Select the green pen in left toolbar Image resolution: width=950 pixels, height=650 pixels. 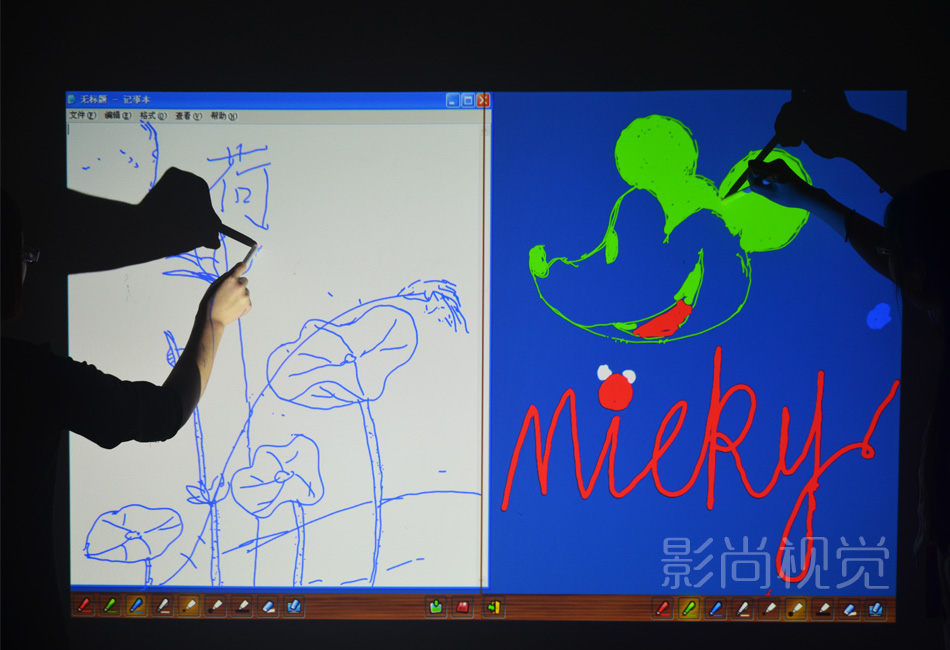(111, 605)
